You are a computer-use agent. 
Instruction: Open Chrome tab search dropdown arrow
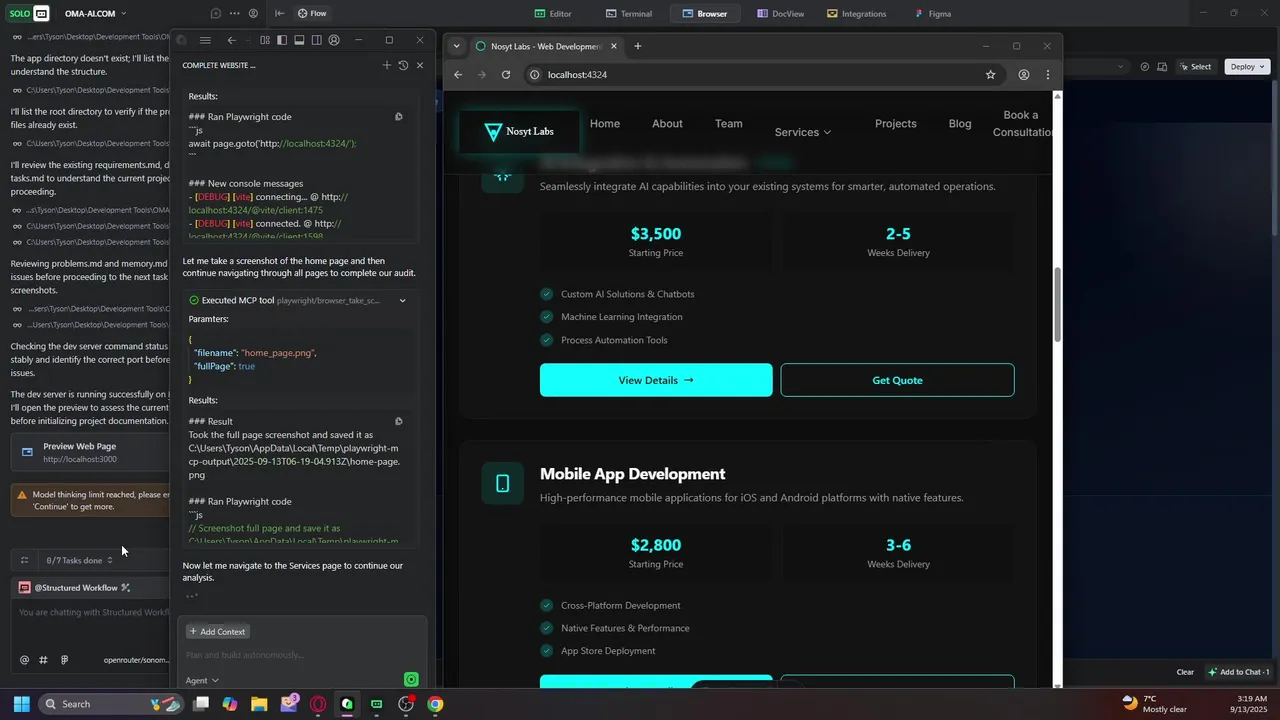click(x=457, y=46)
